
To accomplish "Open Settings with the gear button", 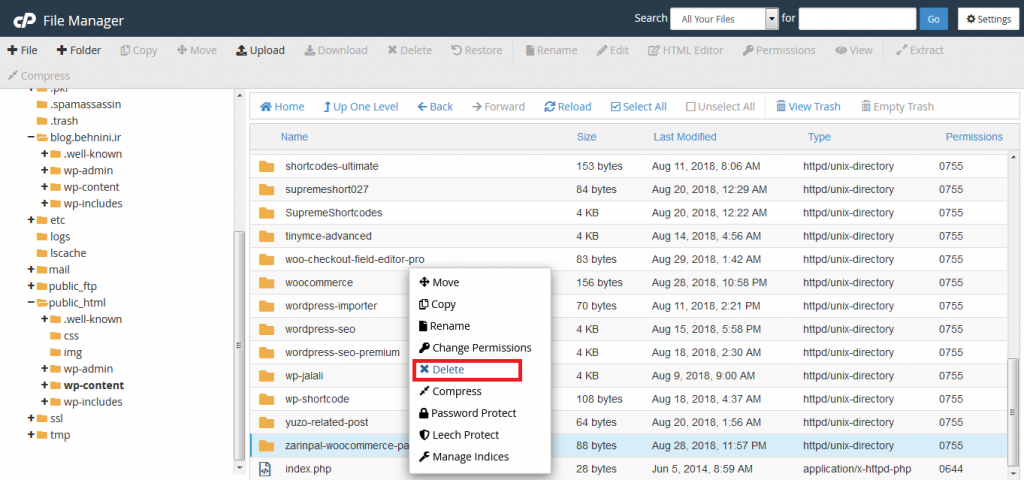I will point(988,19).
